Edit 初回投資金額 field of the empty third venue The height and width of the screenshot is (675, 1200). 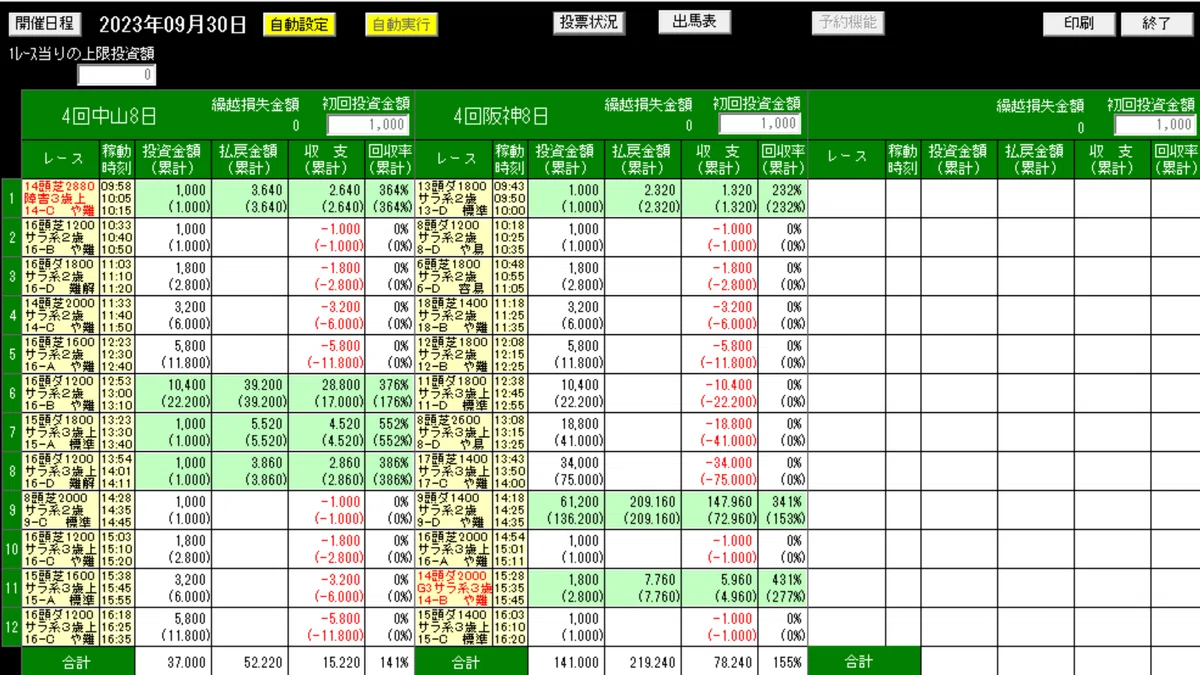[x=1155, y=125]
